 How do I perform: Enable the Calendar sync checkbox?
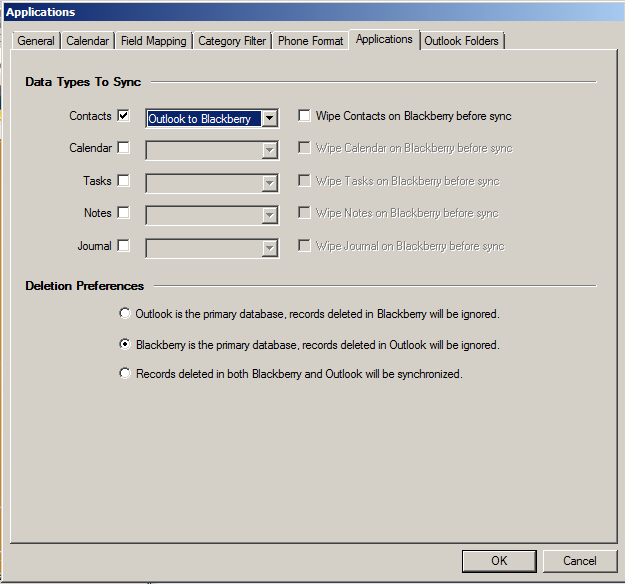coord(124,147)
